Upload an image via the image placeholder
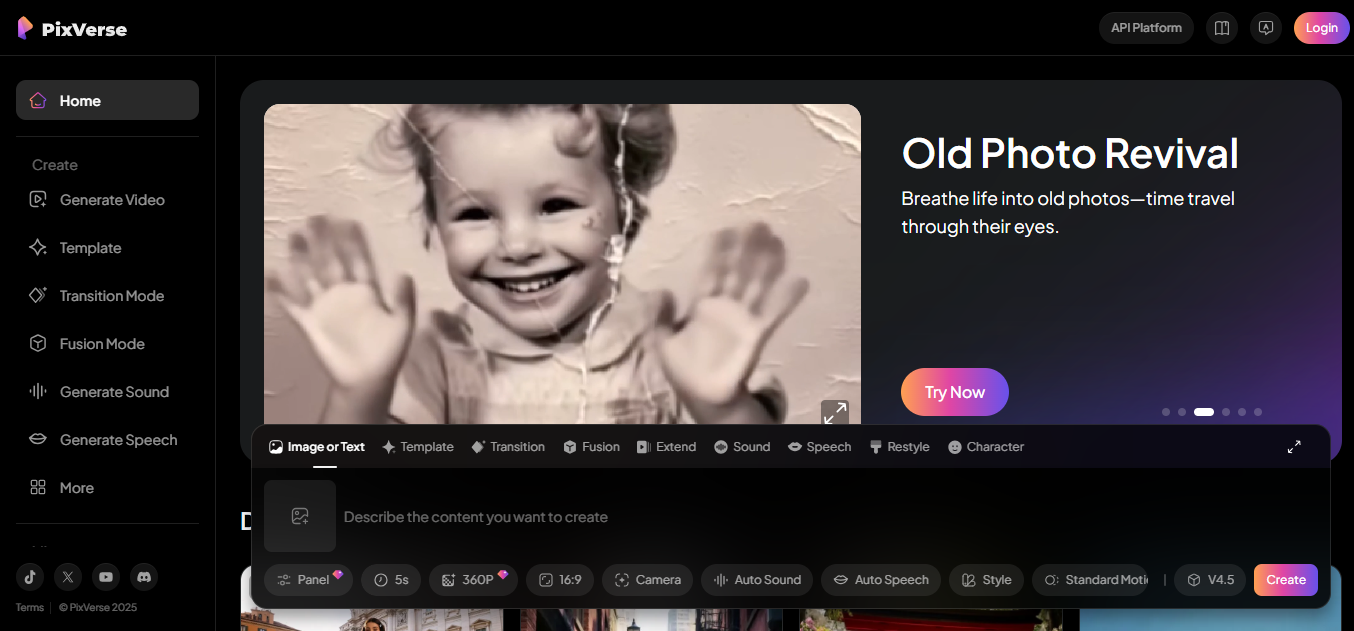1354x631 pixels. [300, 516]
